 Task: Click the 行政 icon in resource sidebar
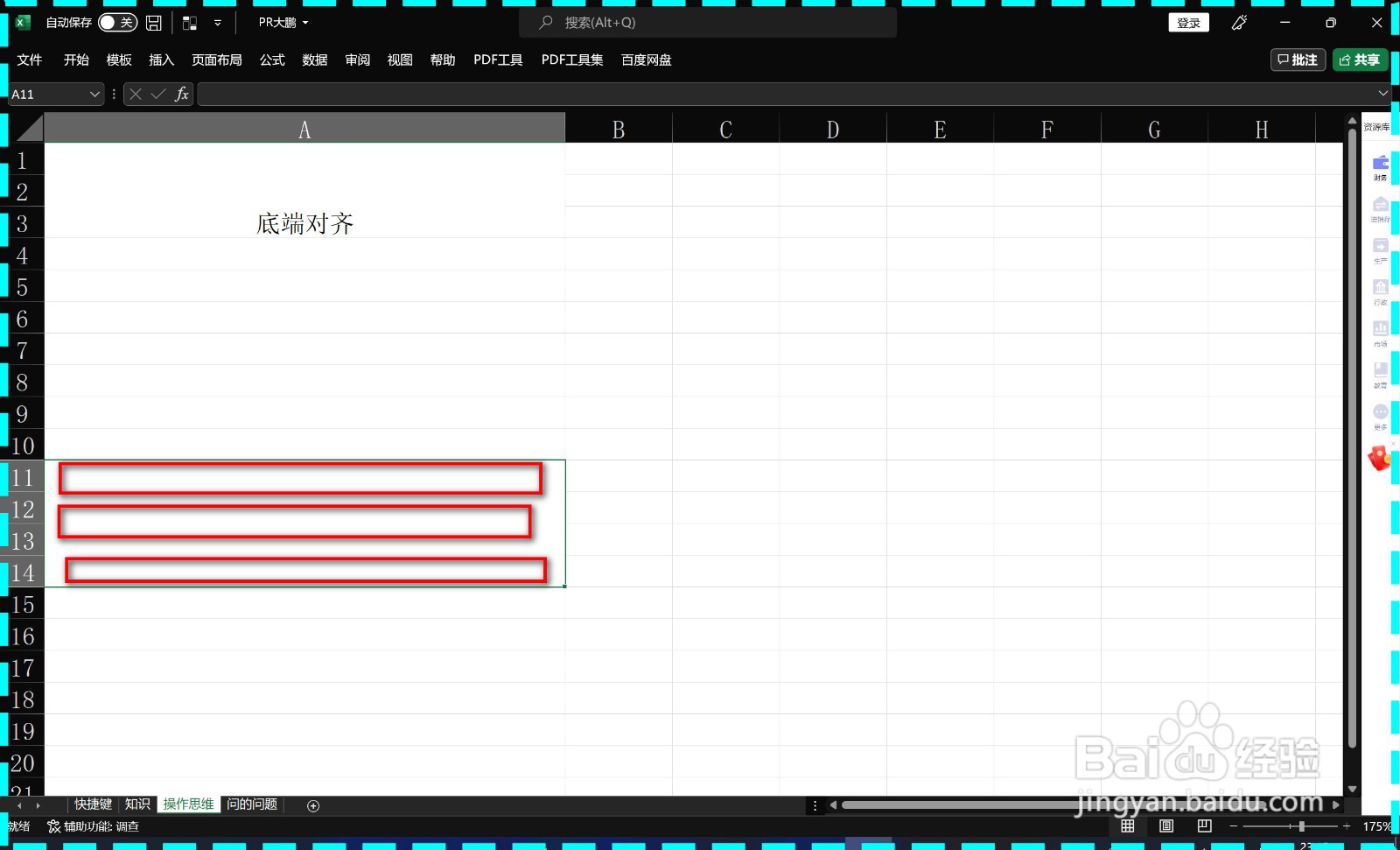tap(1380, 292)
